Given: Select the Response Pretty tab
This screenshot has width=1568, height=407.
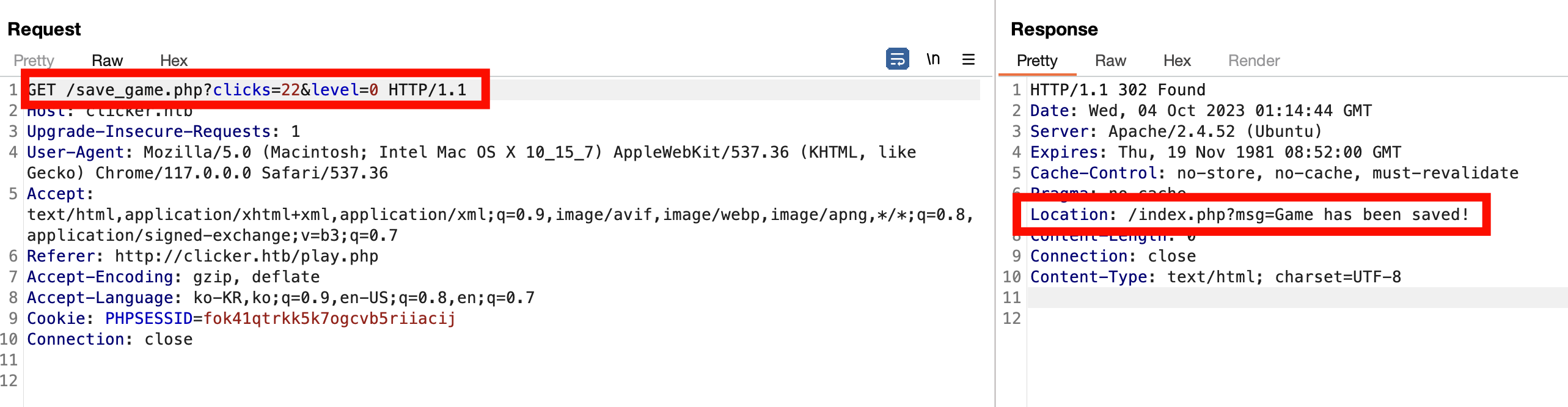Looking at the screenshot, I should (1037, 61).
